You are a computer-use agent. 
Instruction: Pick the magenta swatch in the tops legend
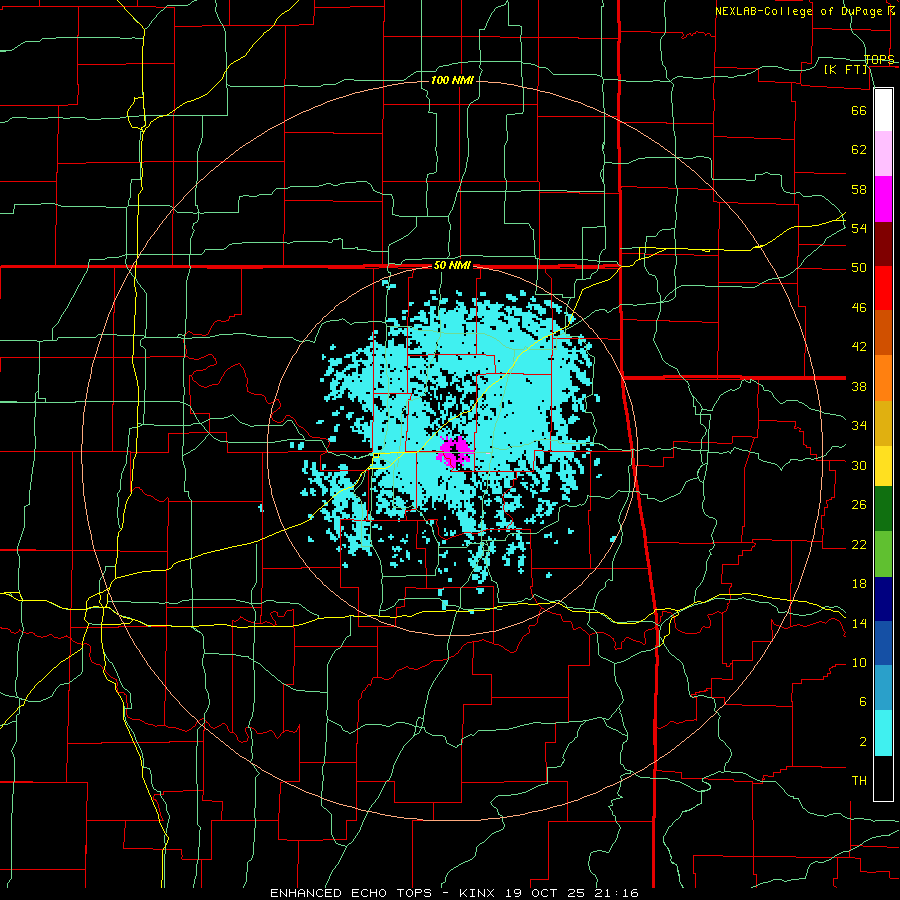(x=883, y=199)
